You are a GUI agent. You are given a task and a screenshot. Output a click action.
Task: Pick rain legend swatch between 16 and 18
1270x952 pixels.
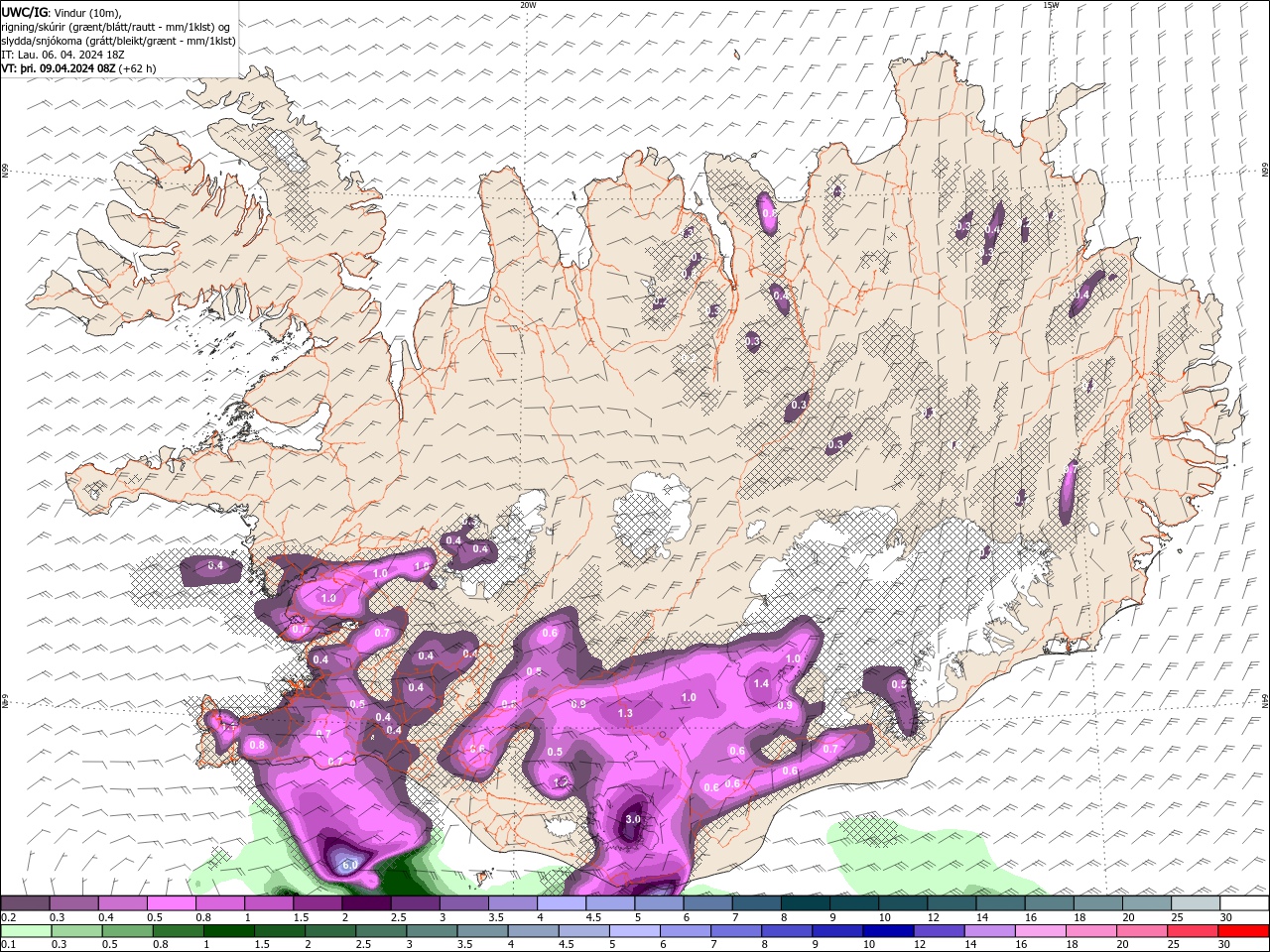pos(1040,931)
